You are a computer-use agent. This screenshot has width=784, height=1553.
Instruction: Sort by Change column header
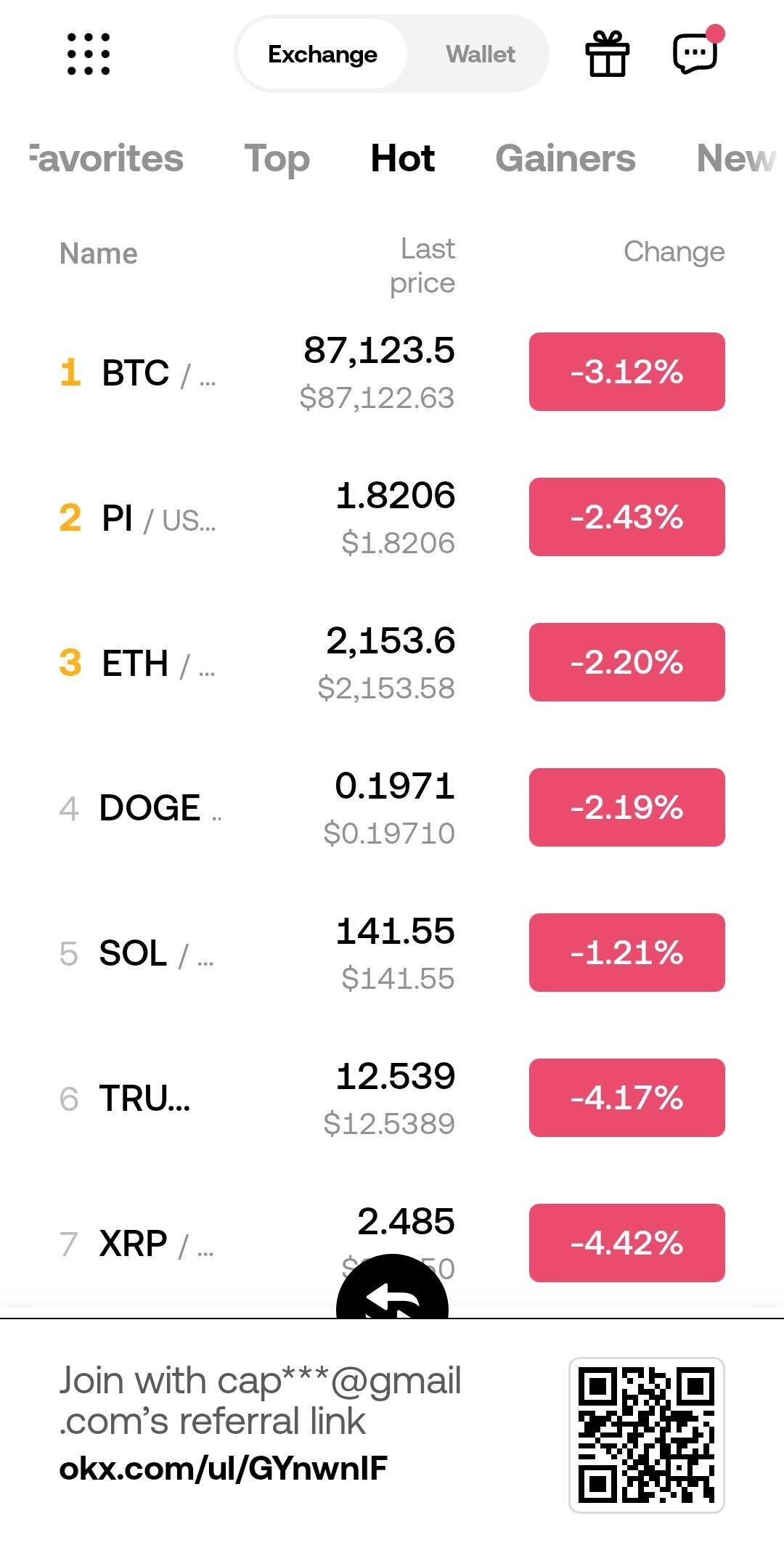(674, 252)
